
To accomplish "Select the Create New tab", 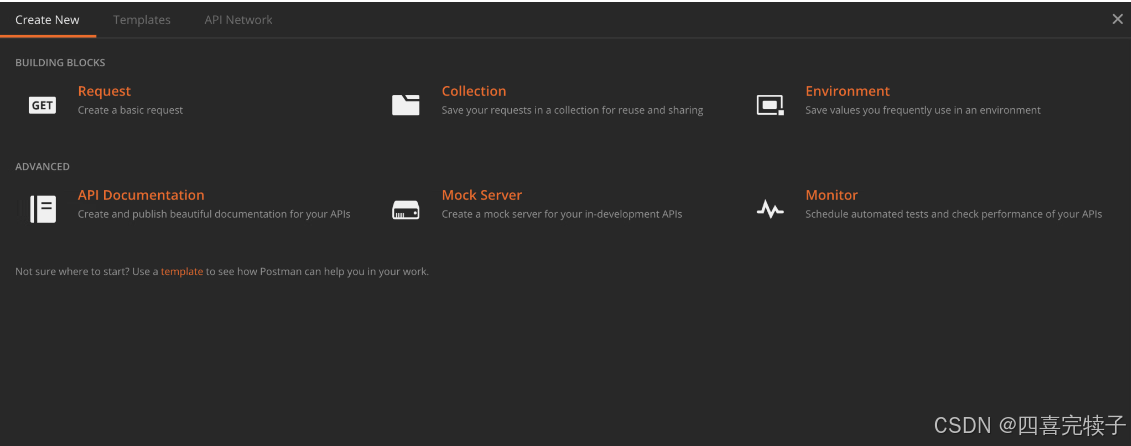I will [48, 19].
